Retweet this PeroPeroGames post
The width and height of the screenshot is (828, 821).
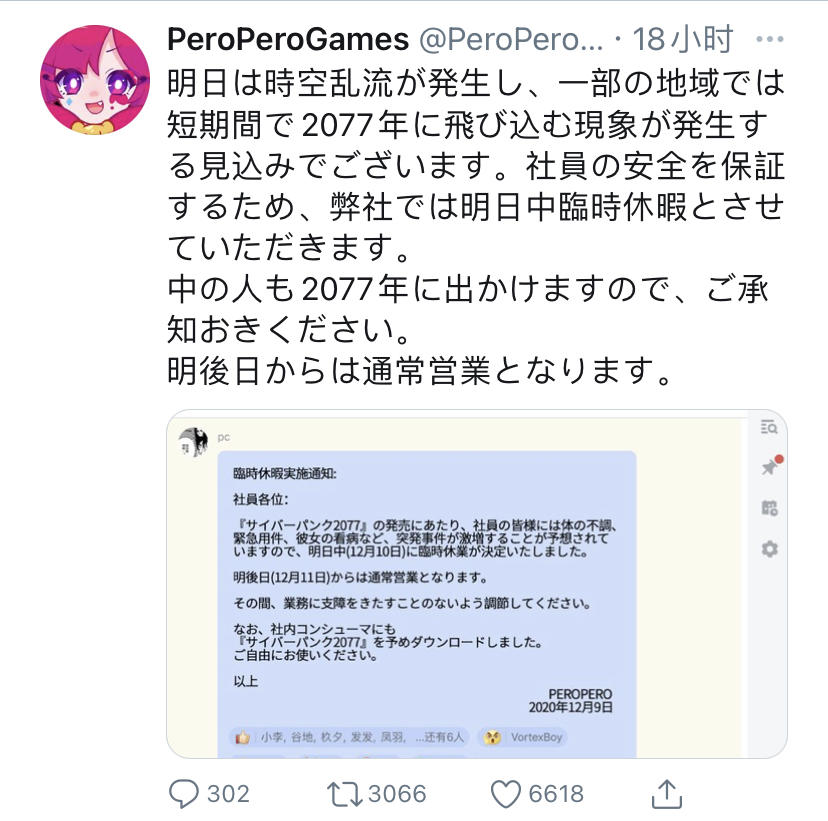(346, 794)
